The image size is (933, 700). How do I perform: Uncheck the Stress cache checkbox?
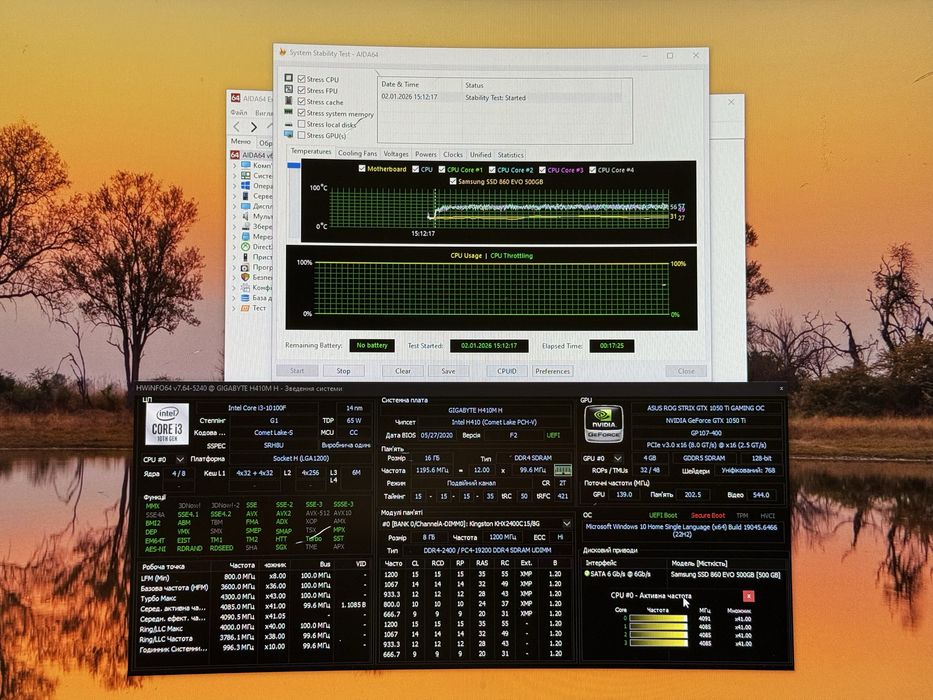[x=302, y=101]
